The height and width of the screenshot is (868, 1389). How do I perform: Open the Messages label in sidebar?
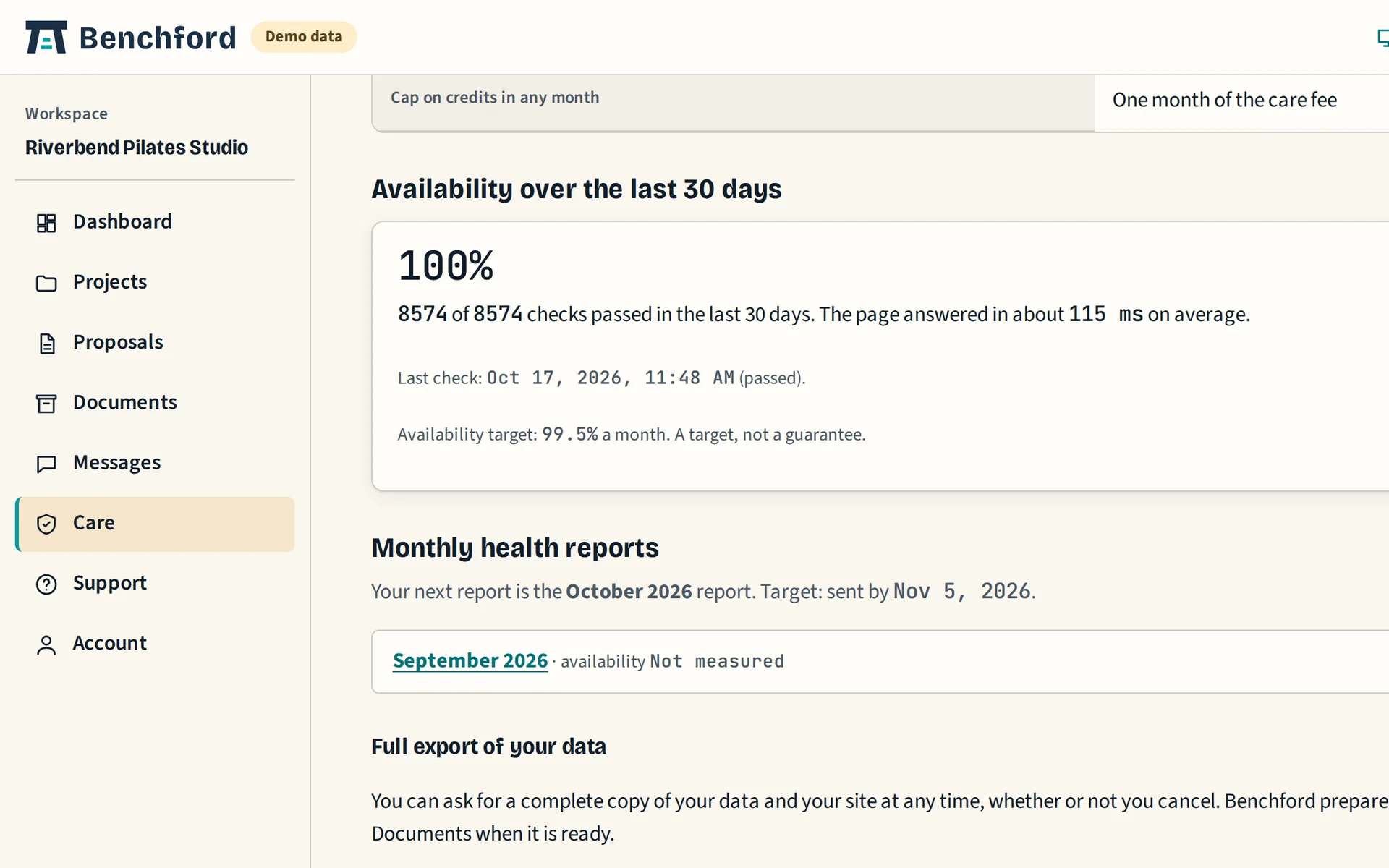[x=116, y=463]
